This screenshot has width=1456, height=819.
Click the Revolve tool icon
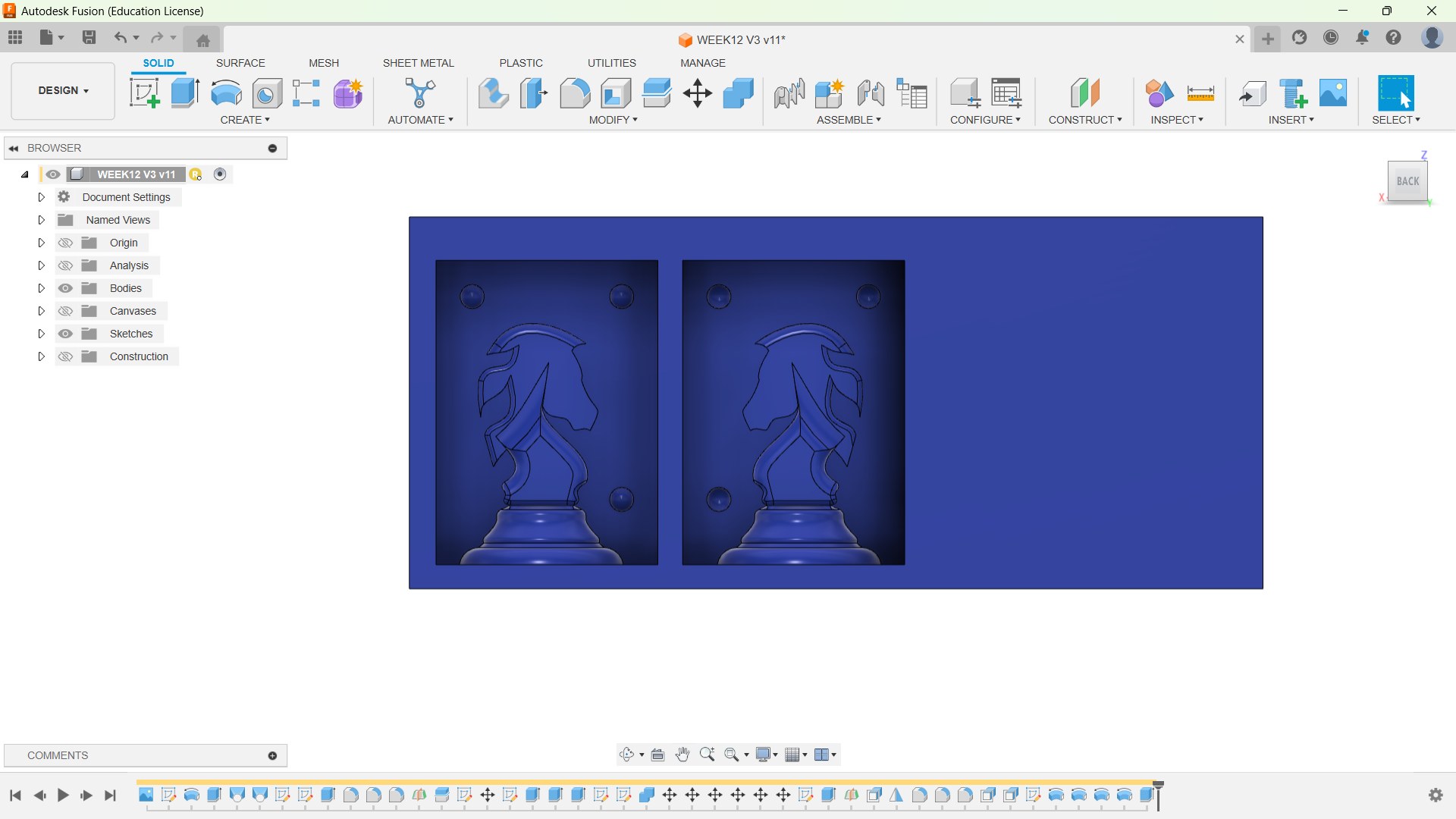click(x=226, y=93)
